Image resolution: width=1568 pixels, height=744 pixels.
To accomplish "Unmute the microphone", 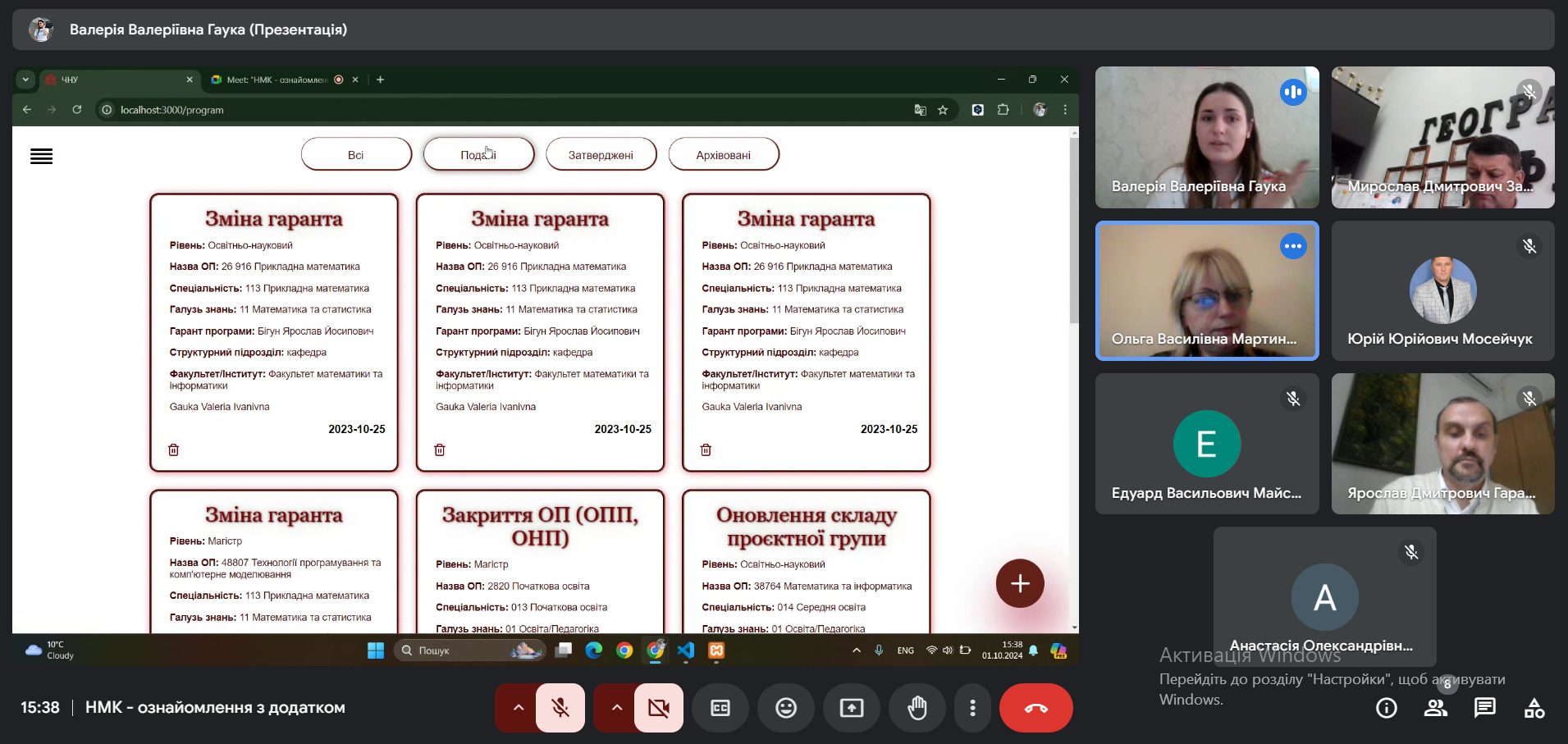I will pyautogui.click(x=560, y=708).
